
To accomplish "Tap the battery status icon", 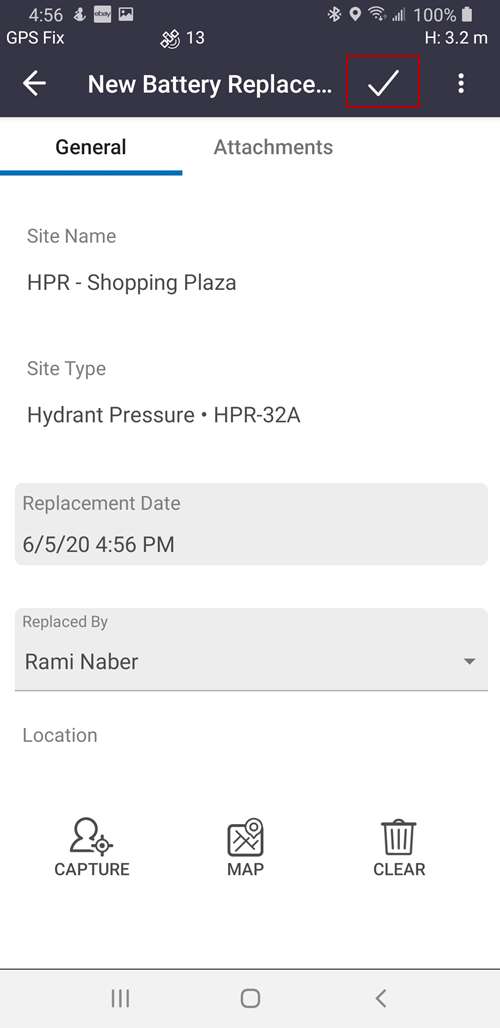I will 467,14.
